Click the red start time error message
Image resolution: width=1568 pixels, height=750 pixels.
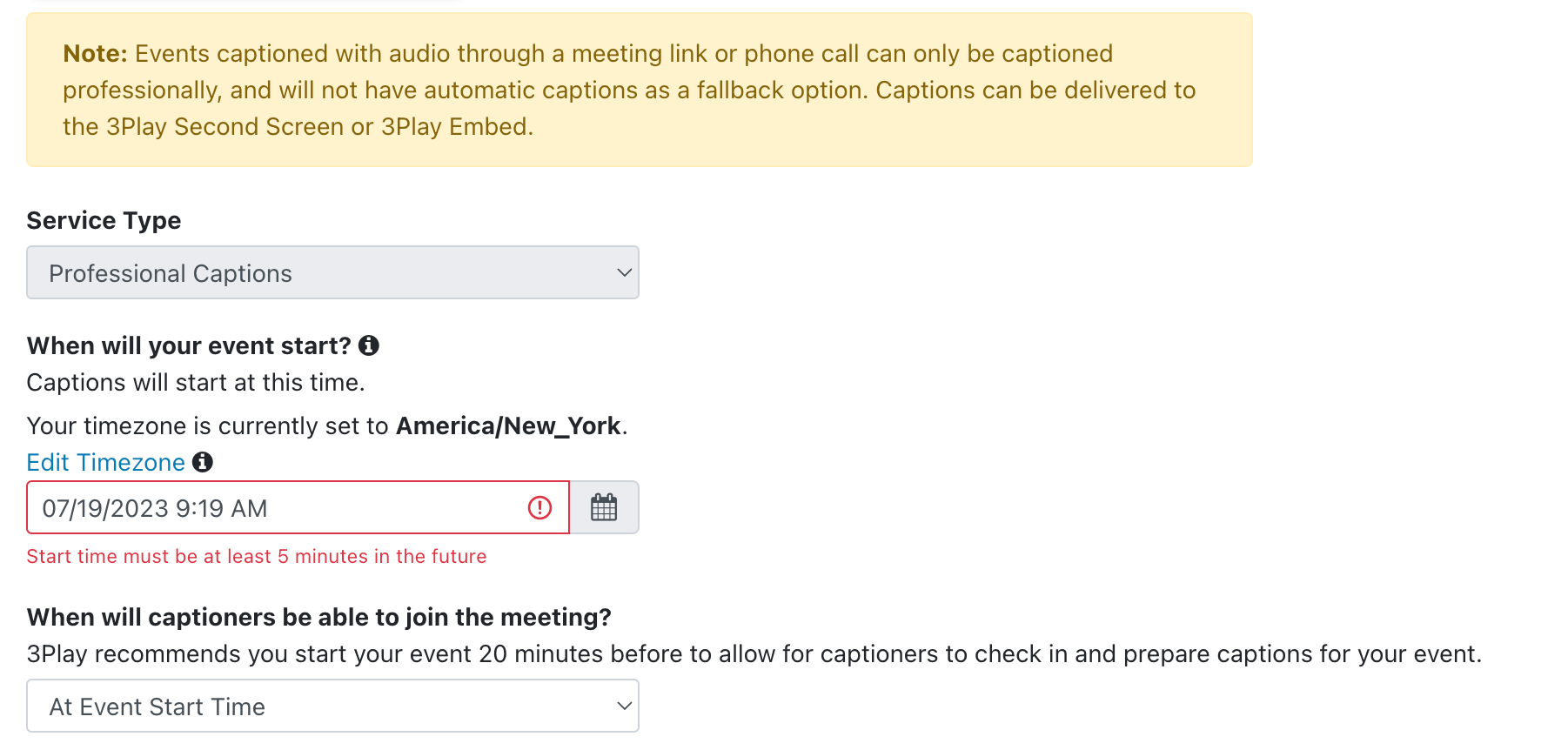click(257, 556)
